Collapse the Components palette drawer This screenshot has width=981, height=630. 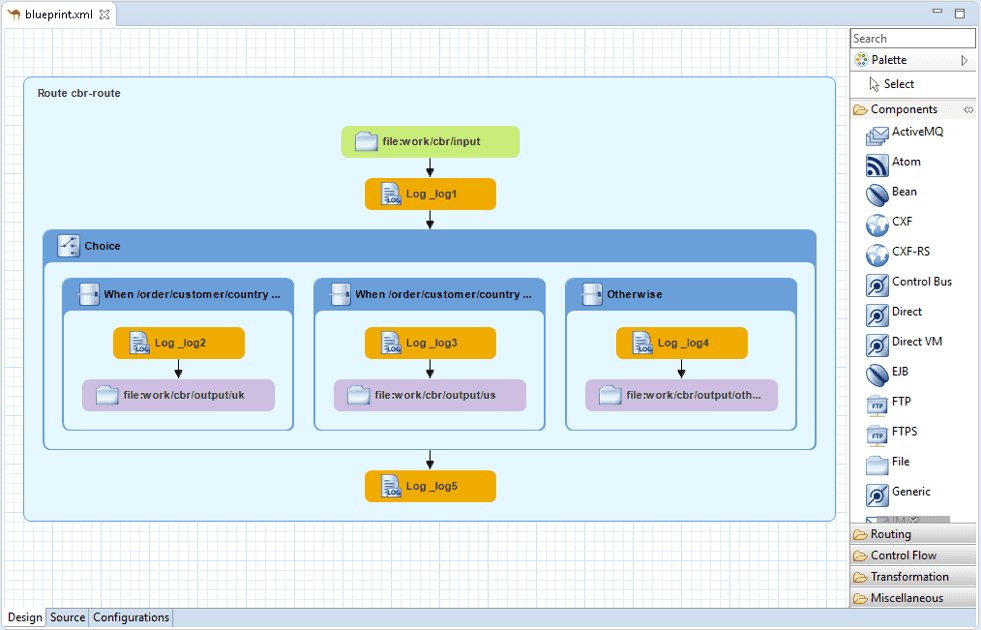pyautogui.click(x=903, y=109)
